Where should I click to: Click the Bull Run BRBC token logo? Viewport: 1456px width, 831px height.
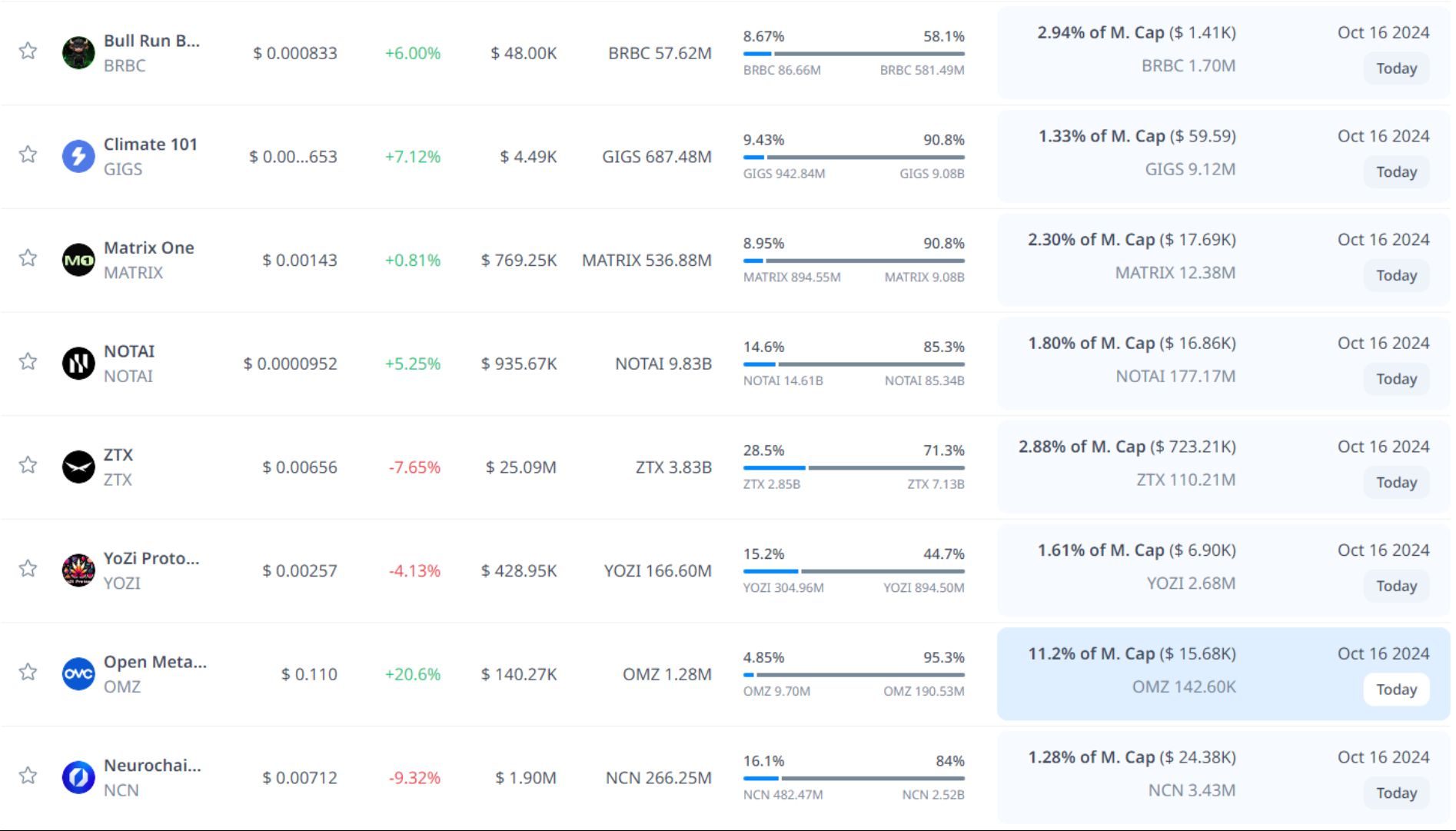pos(78,53)
